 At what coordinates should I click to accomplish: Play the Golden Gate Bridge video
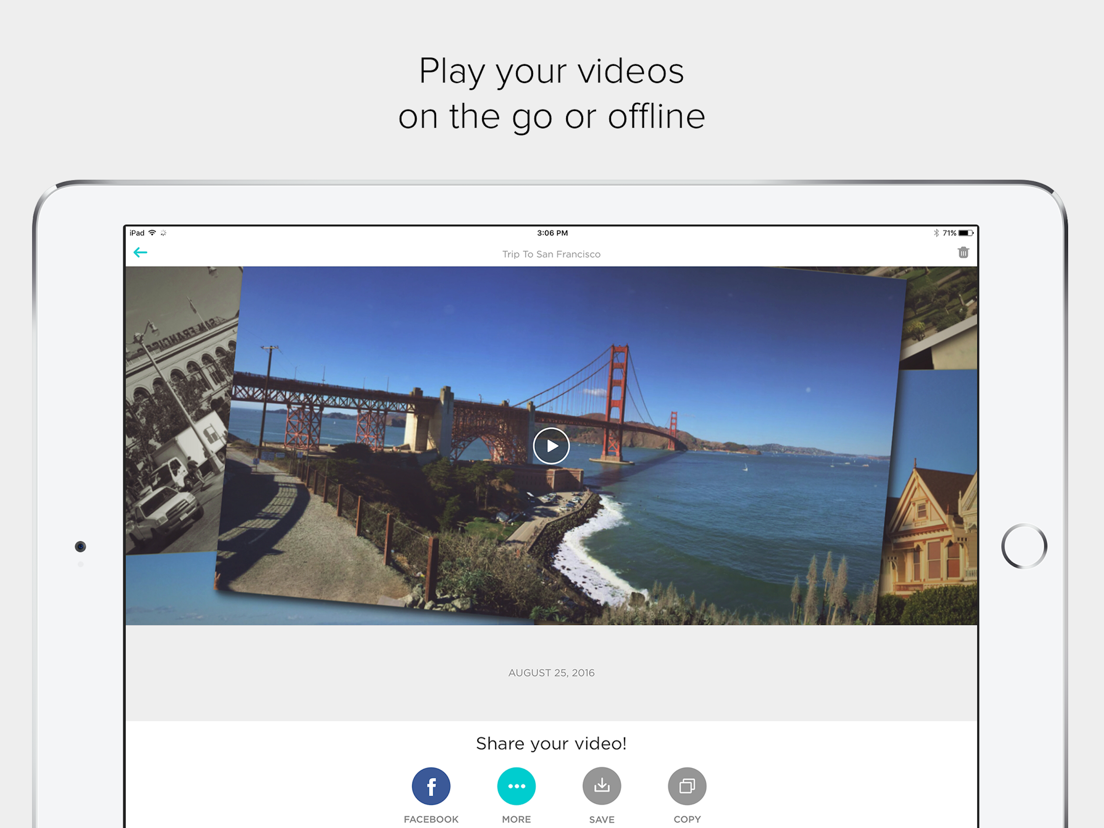pos(551,446)
